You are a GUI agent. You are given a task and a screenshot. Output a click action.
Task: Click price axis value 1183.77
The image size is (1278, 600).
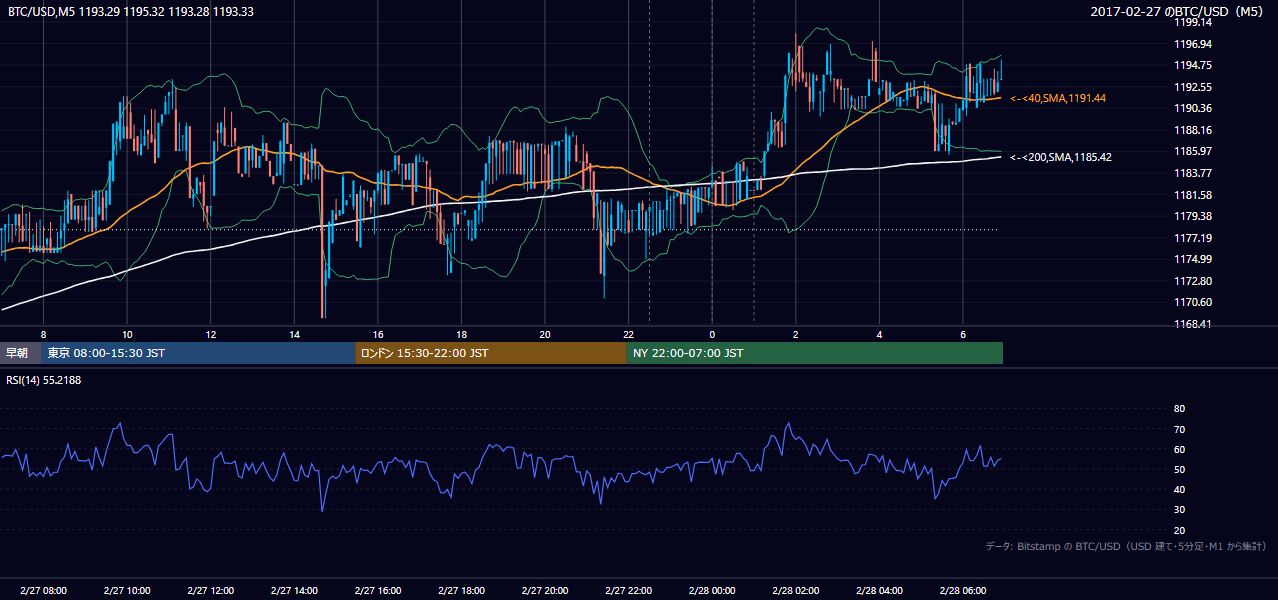(x=1192, y=173)
